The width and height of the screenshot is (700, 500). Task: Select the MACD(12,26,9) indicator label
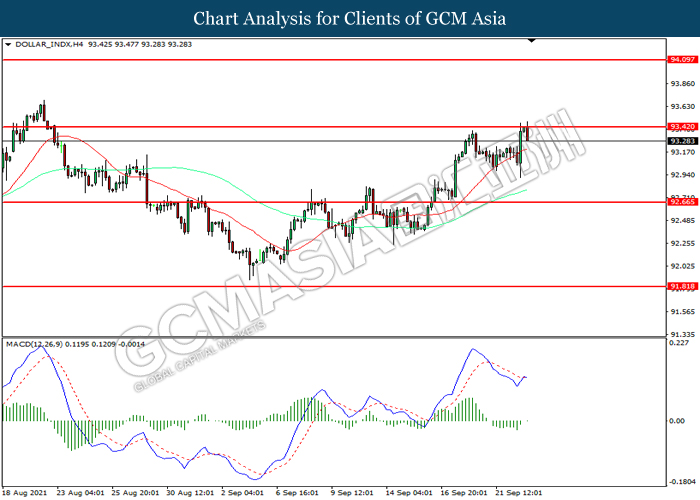click(x=34, y=344)
